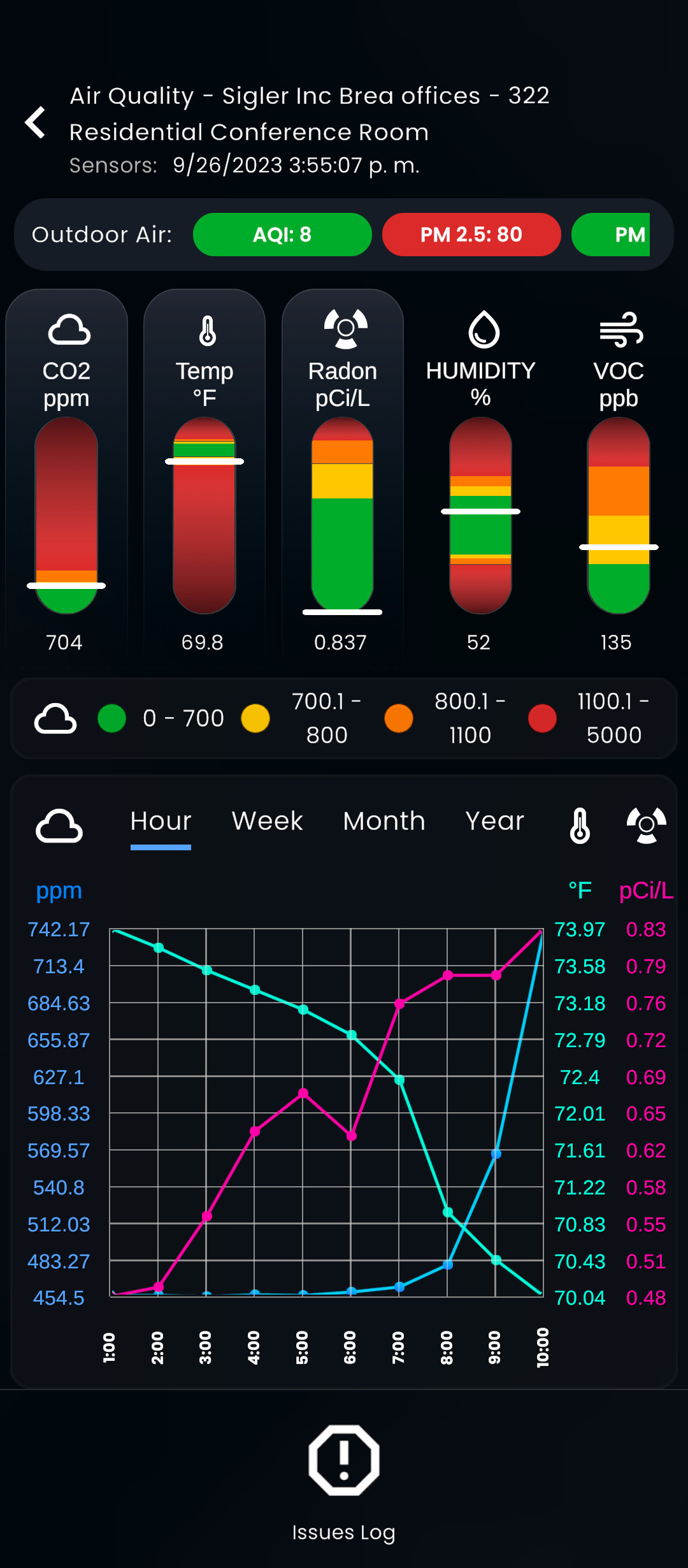This screenshot has width=688, height=1568.
Task: Tap the AQI: 8 green badge
Action: coord(282,235)
